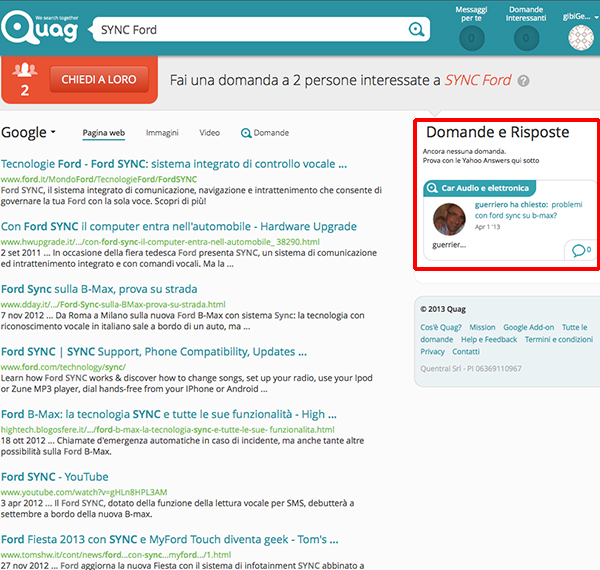
Task: Open the Google search engine dropdown
Action: [x=28, y=132]
